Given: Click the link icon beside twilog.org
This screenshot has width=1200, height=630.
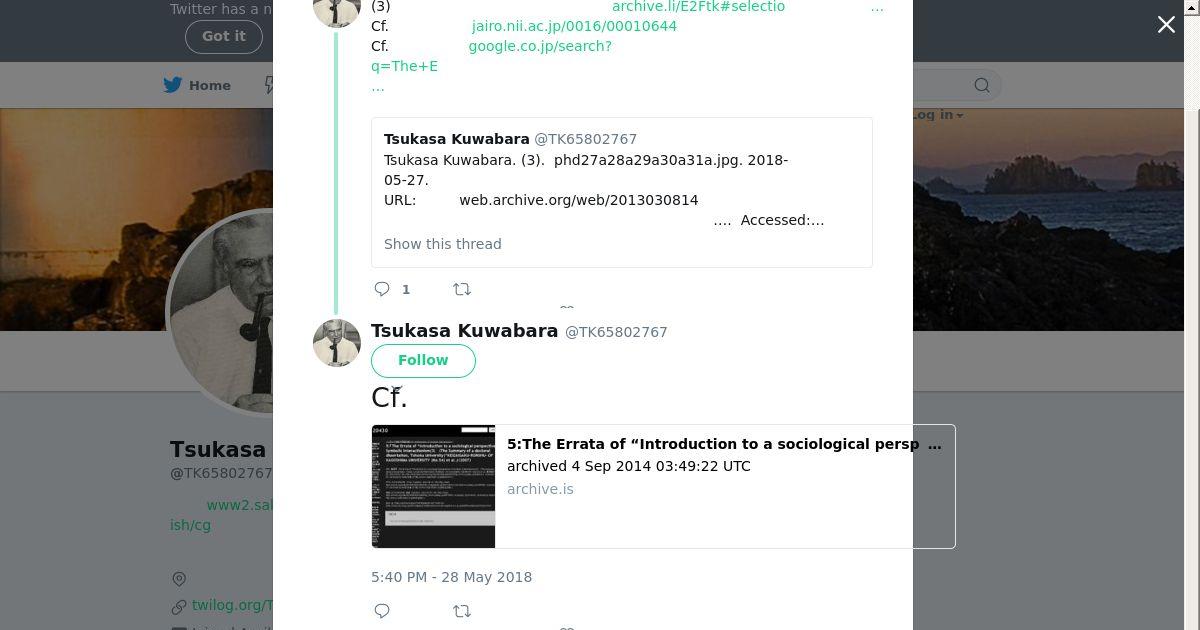Looking at the screenshot, I should click(x=179, y=606).
